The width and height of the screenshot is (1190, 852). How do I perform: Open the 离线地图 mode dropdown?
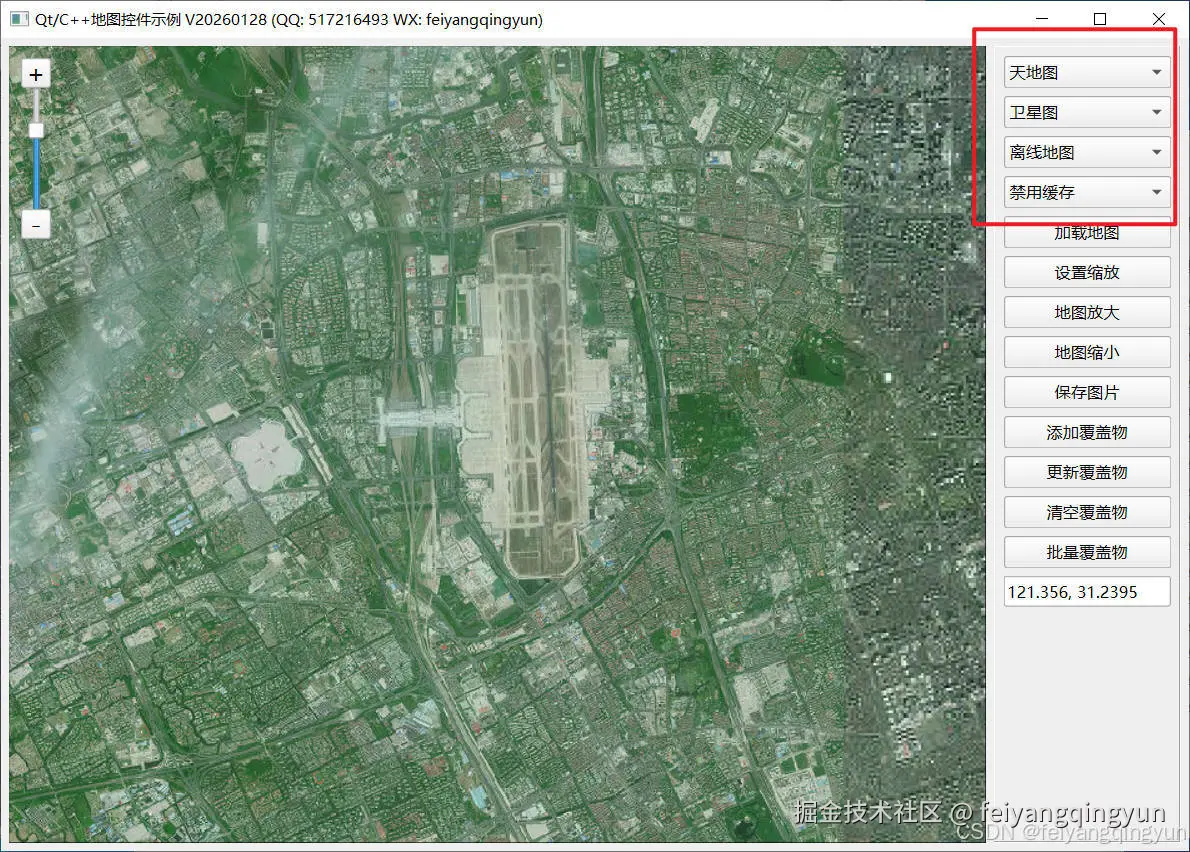tap(1087, 152)
